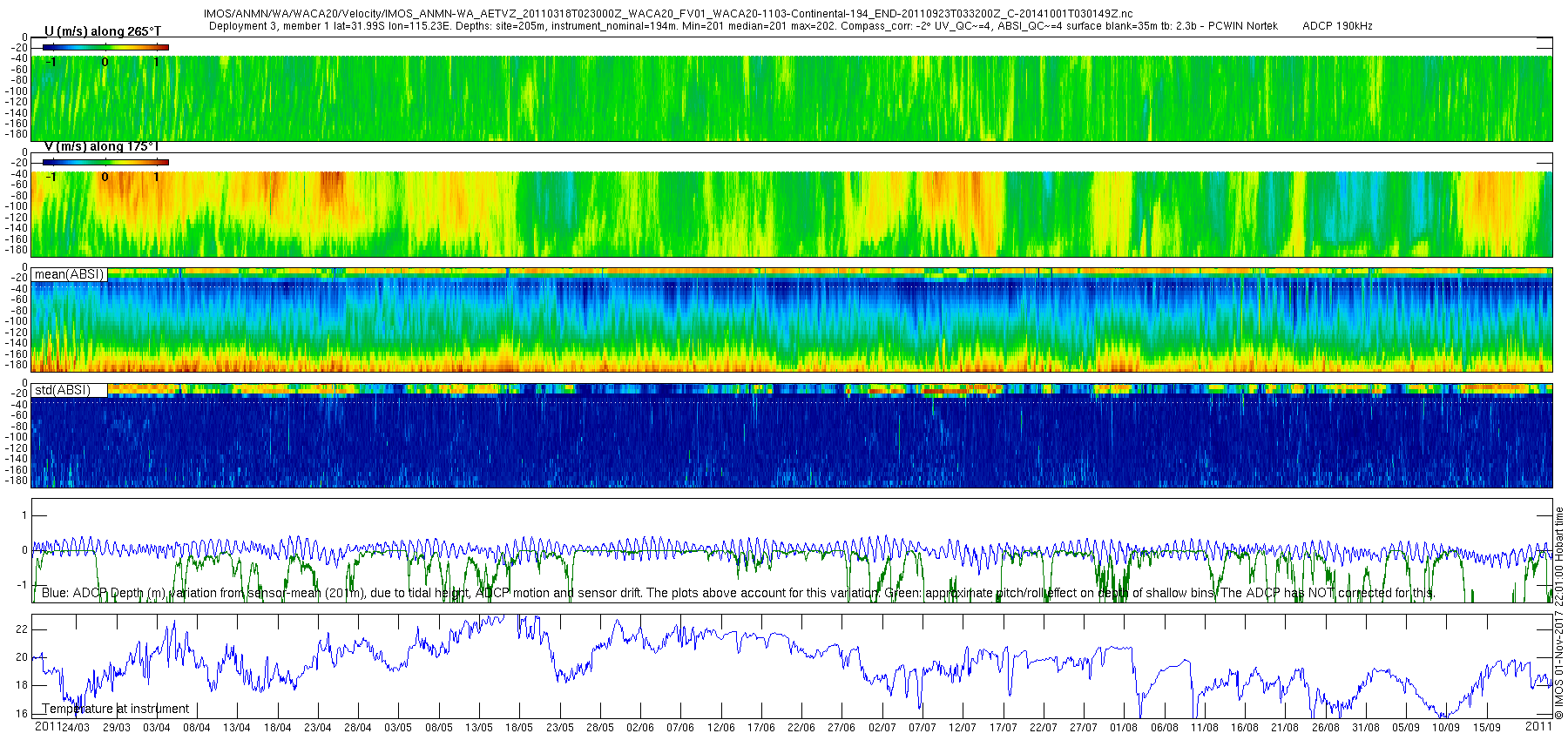Select the 'U (m/s) along 265°T' label
The width and height of the screenshot is (1568, 740).
pyautogui.click(x=103, y=31)
